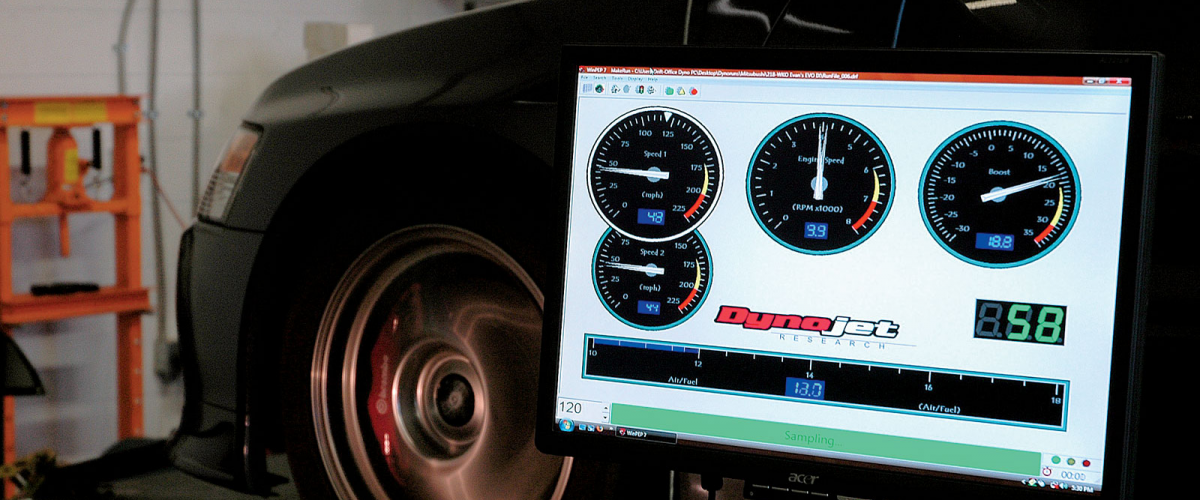The width and height of the screenshot is (1200, 500).
Task: Open the Tools menu
Action: (616, 78)
